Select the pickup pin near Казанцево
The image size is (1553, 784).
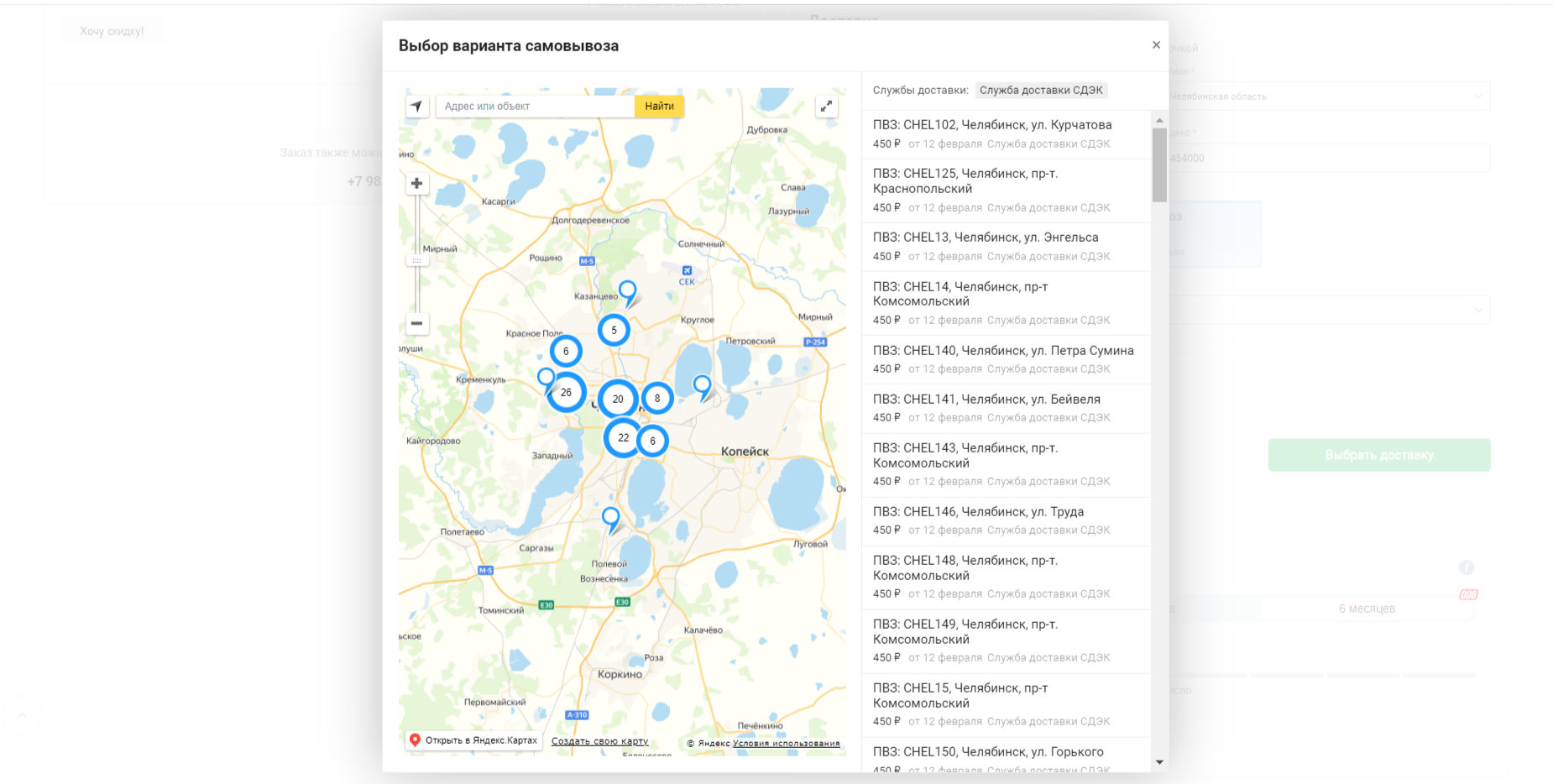628,293
